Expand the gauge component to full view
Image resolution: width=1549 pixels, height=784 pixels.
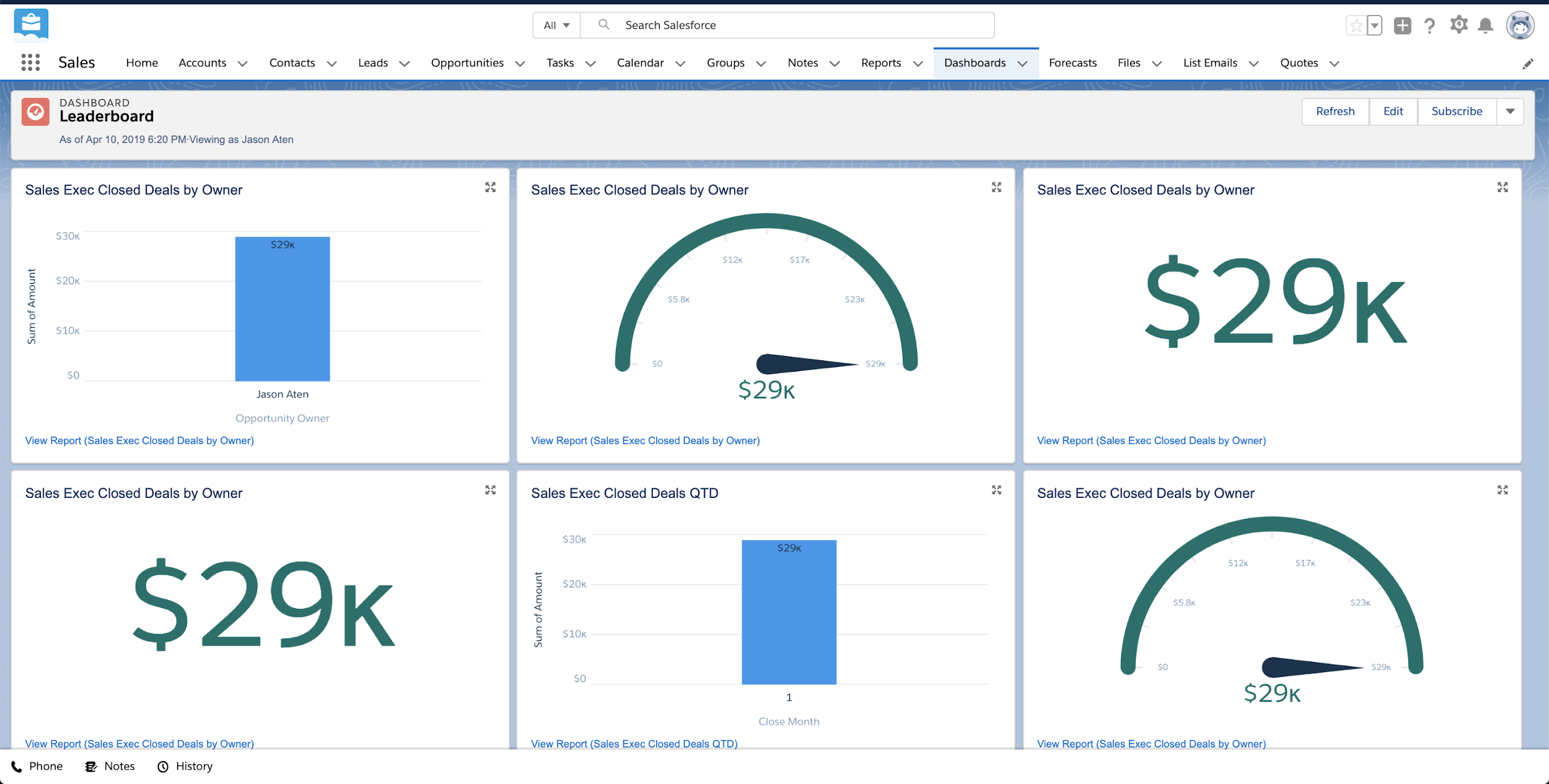pos(996,187)
